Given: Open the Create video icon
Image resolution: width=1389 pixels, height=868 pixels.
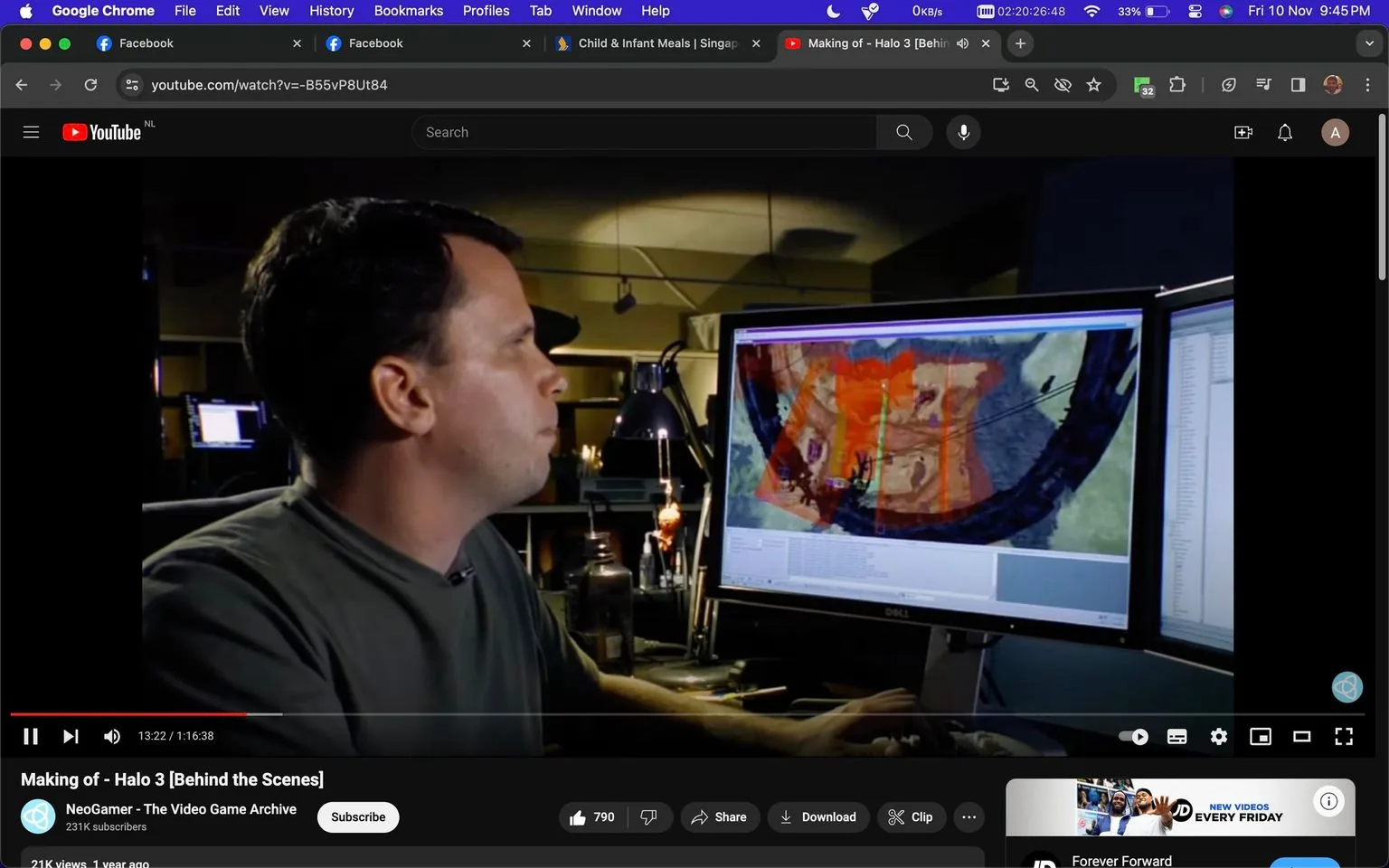Looking at the screenshot, I should pos(1243,132).
